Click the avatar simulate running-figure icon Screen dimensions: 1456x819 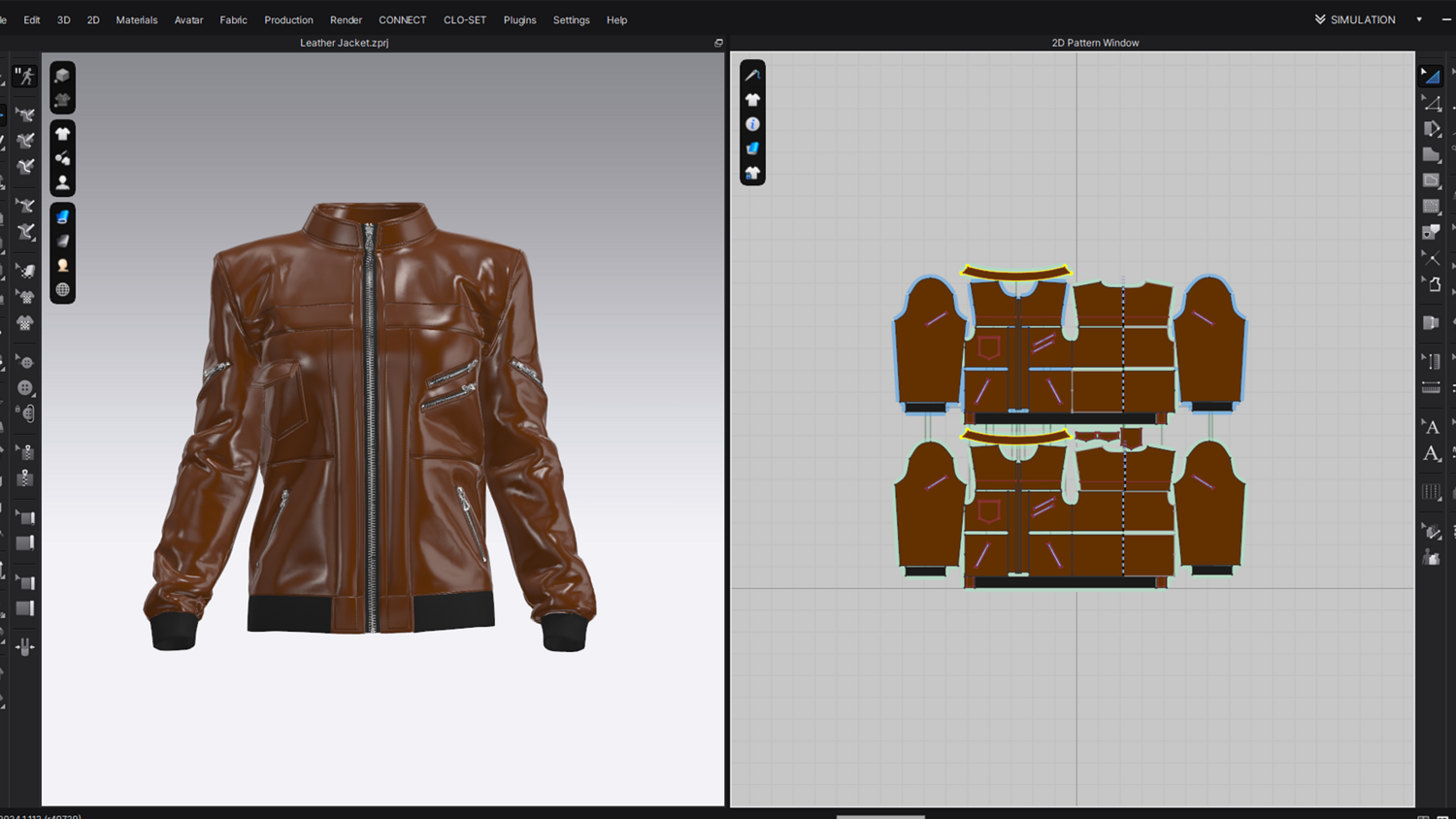tap(25, 76)
